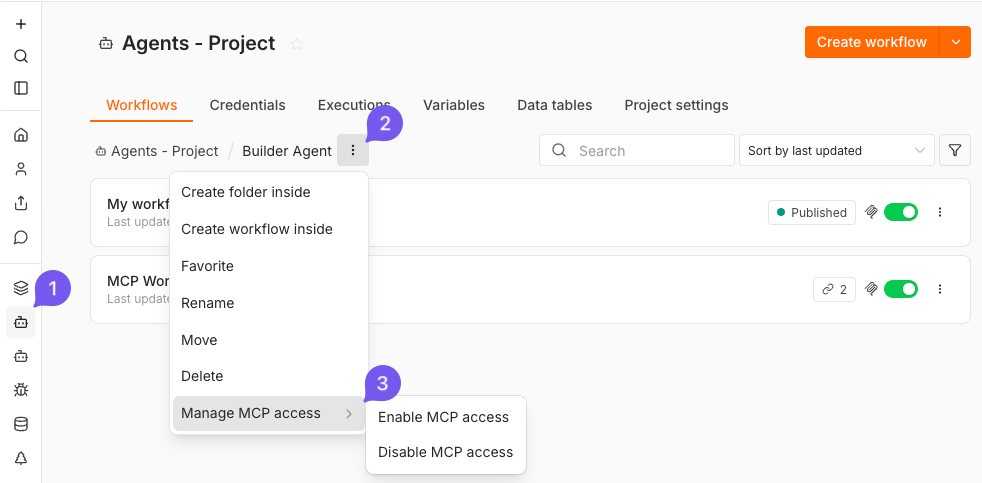Screen dimensions: 982x483
Task: Switch to the Project settings tab
Action: (x=676, y=105)
